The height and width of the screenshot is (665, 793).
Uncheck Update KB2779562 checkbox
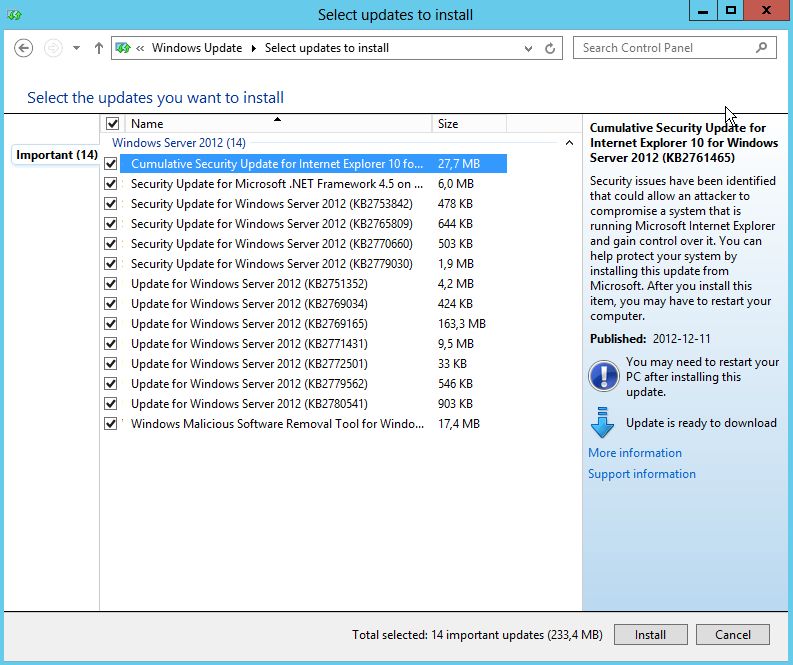point(110,384)
